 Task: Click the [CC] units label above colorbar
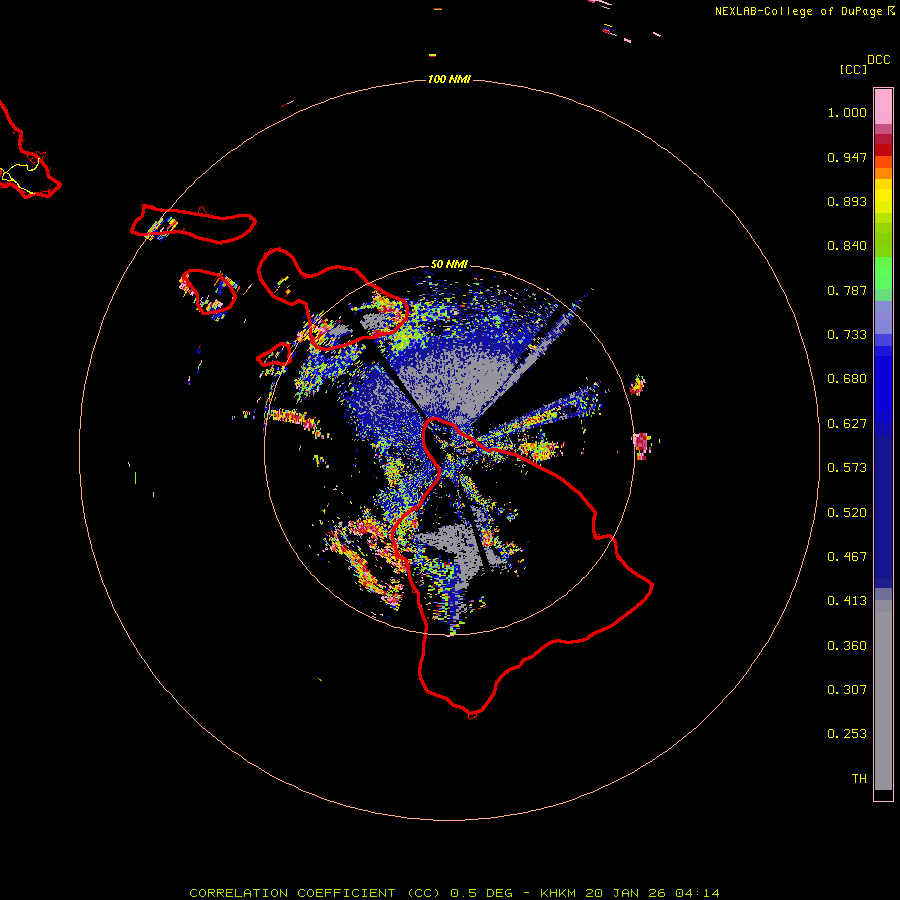(853, 69)
